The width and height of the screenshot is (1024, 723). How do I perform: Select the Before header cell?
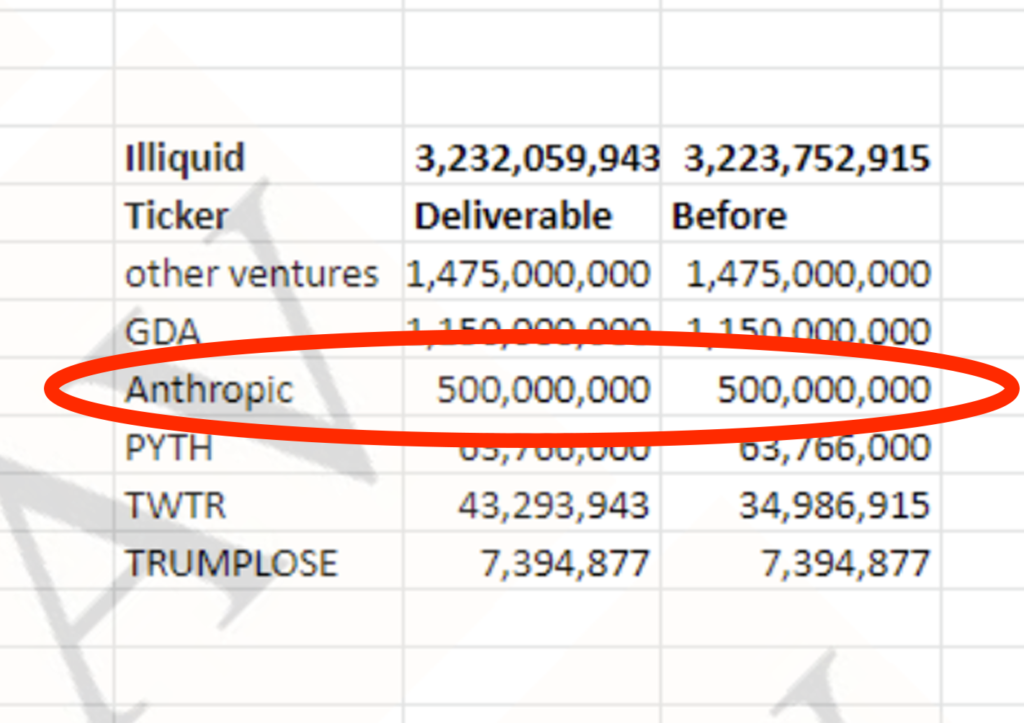[801, 214]
